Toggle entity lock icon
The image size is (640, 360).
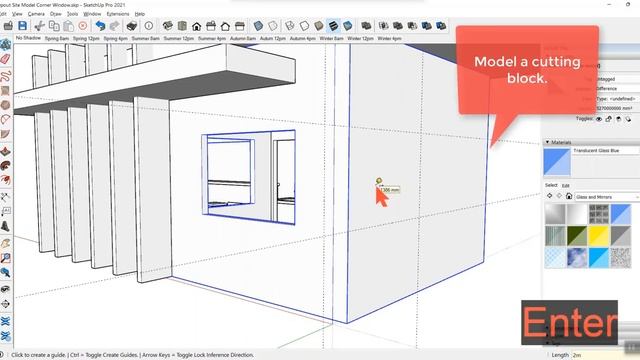(609, 119)
